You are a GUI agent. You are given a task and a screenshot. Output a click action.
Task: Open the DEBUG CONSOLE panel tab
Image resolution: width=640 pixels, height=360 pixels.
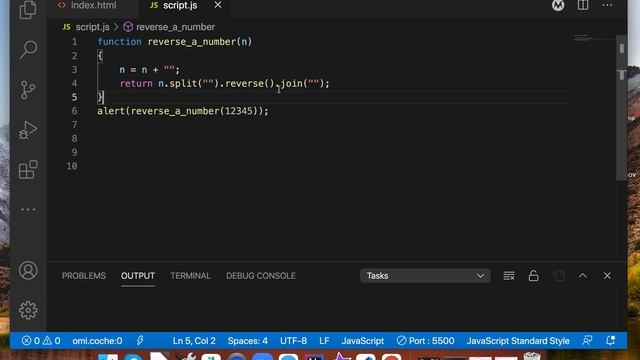(x=261, y=276)
